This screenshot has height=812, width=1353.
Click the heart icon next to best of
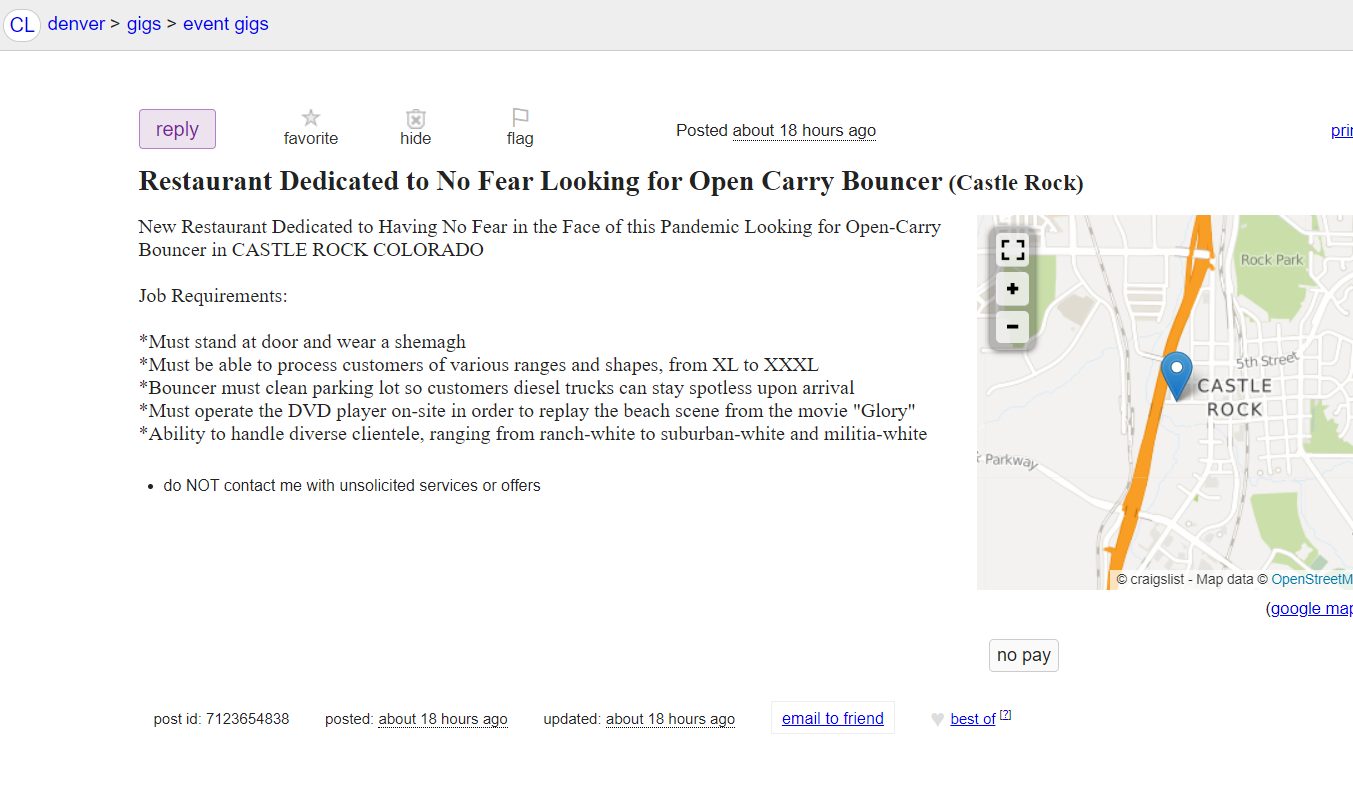pos(937,719)
